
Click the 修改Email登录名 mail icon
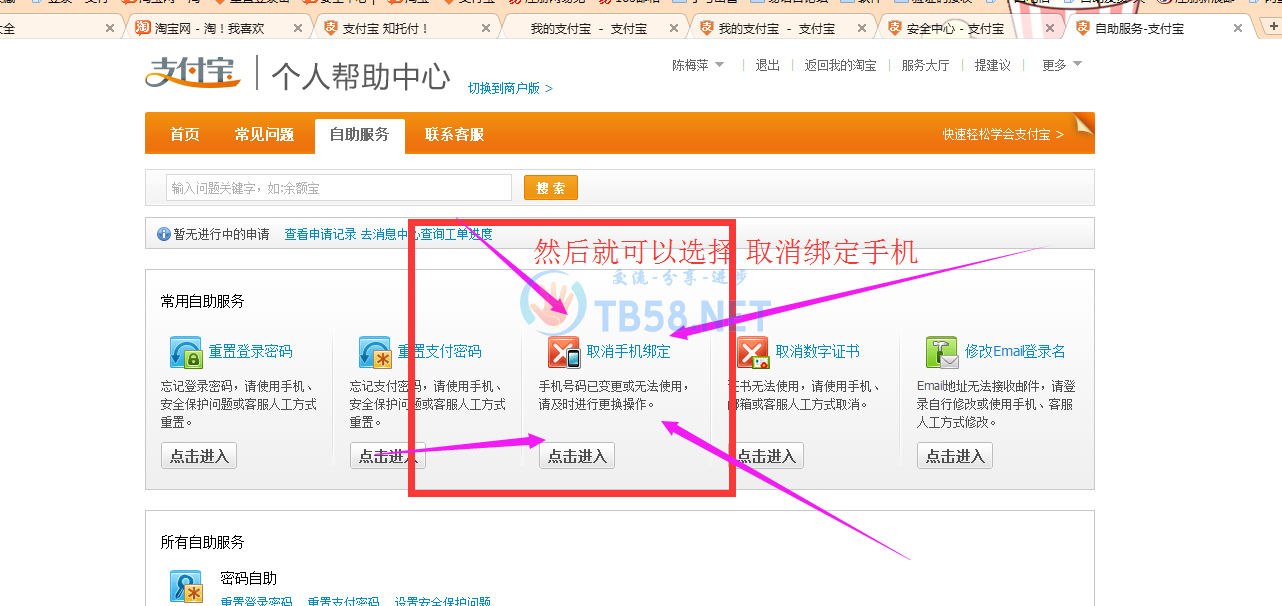pos(942,353)
